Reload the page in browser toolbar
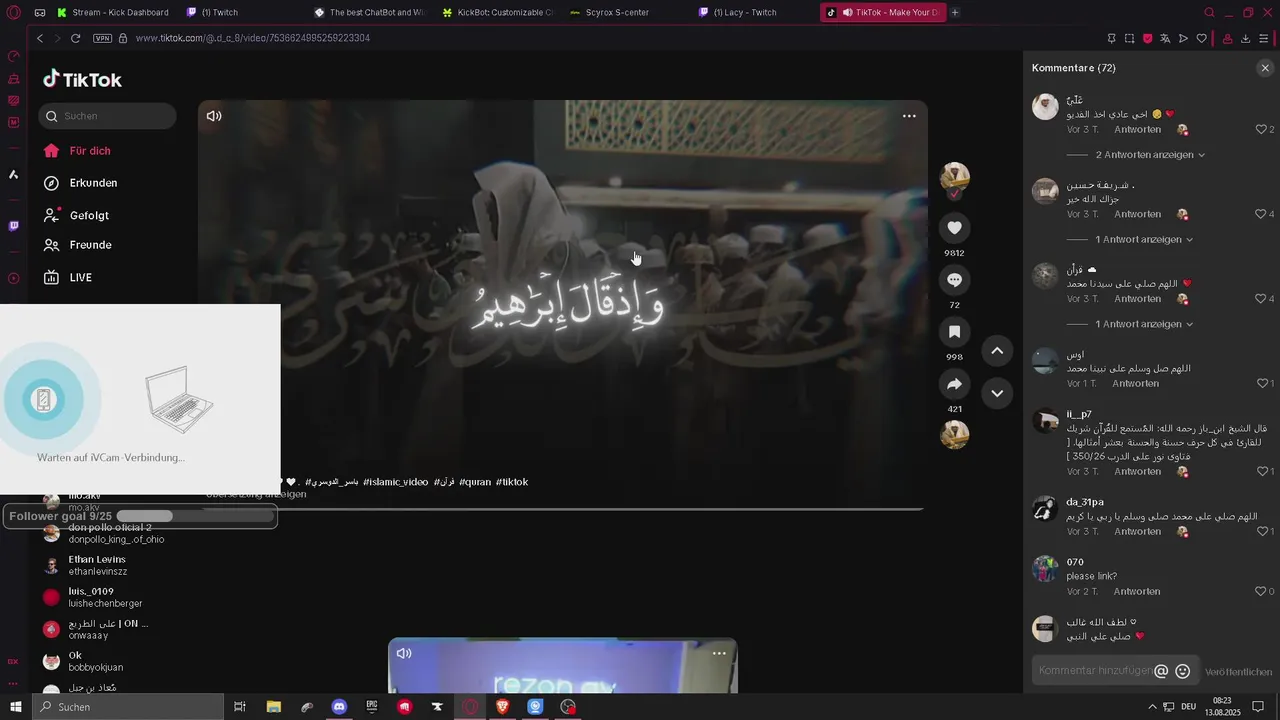The height and width of the screenshot is (720, 1280). 75,38
